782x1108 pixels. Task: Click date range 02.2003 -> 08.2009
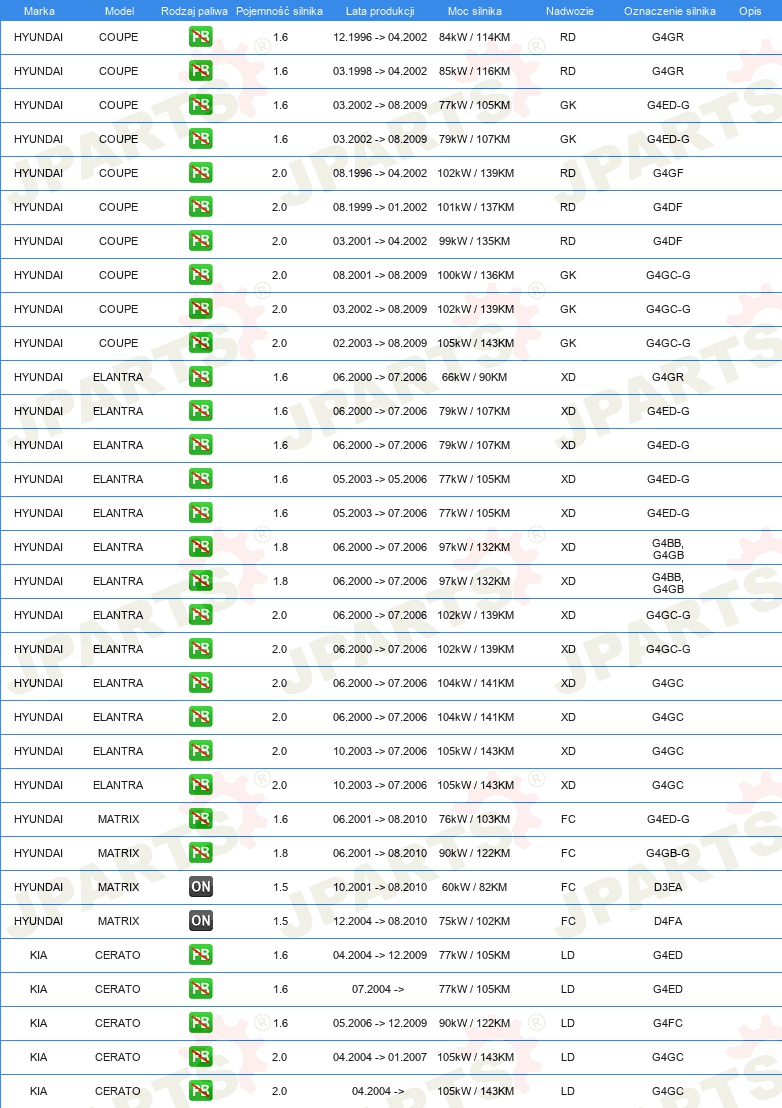click(380, 343)
